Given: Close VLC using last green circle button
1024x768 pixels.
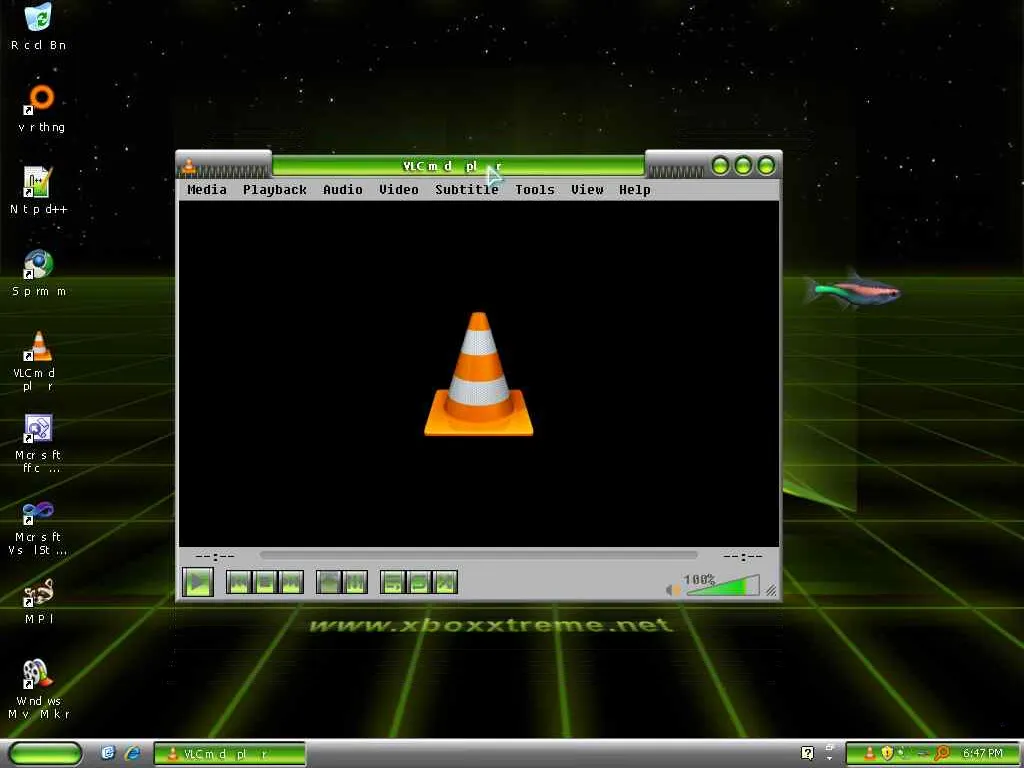Looking at the screenshot, I should (766, 166).
